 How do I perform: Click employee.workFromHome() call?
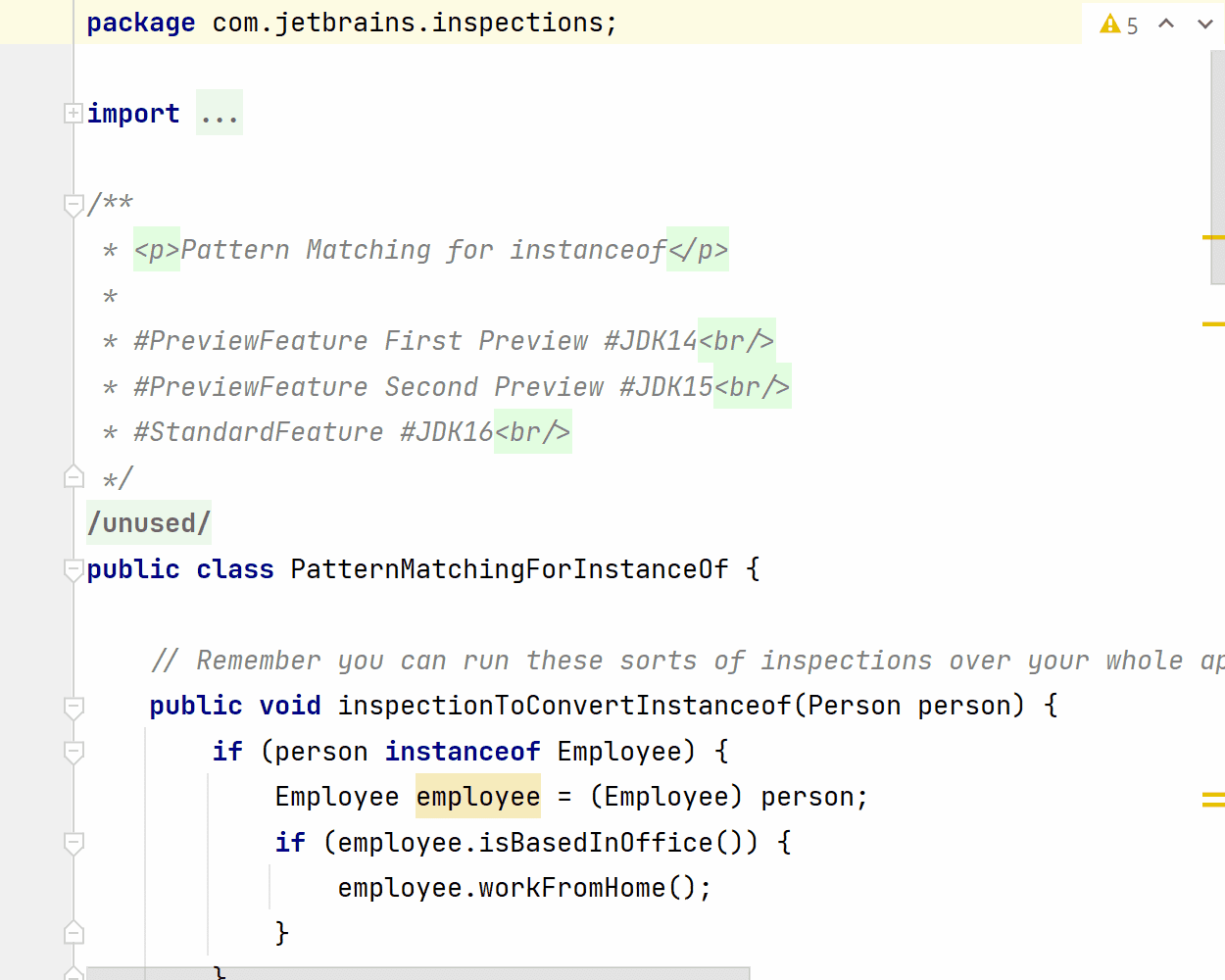coord(517,888)
